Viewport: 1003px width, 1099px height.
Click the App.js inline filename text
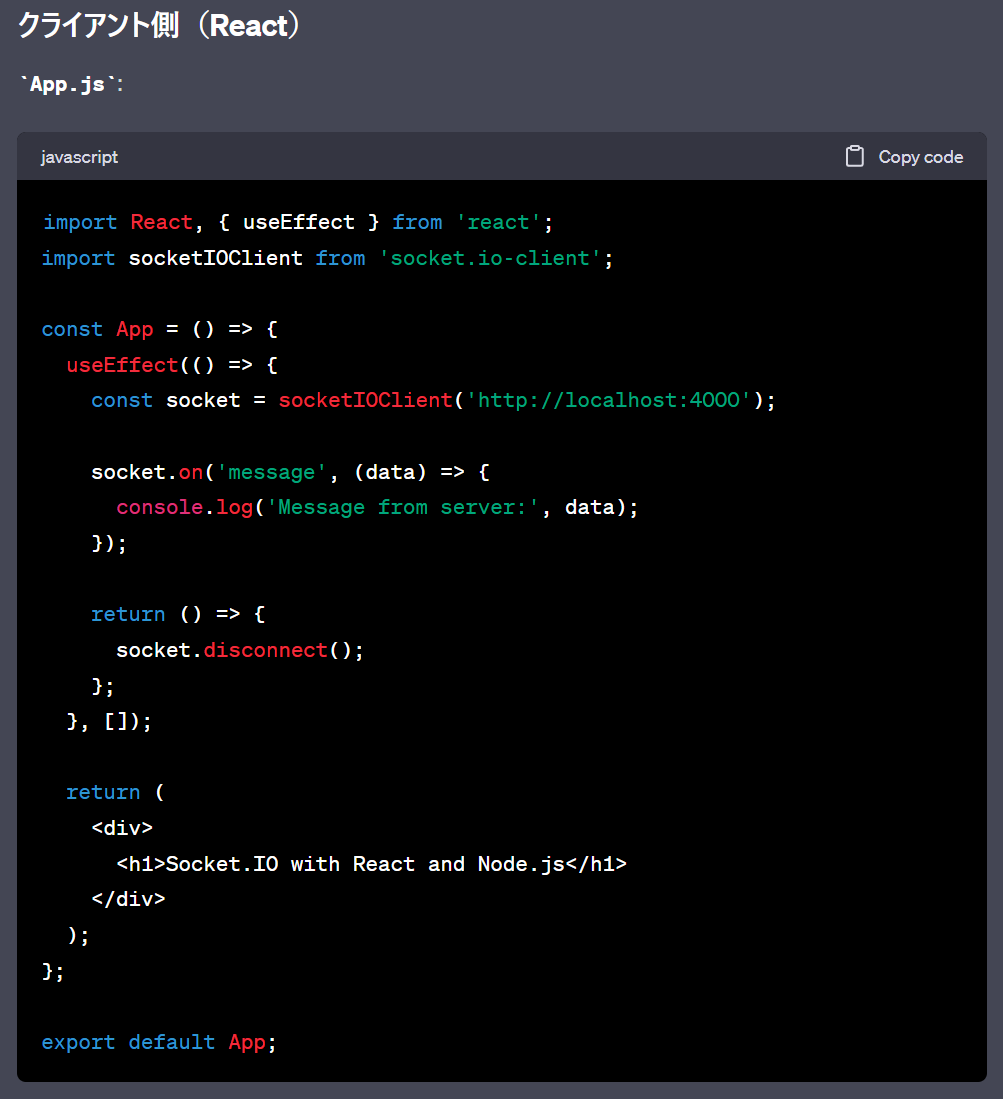tap(67, 84)
